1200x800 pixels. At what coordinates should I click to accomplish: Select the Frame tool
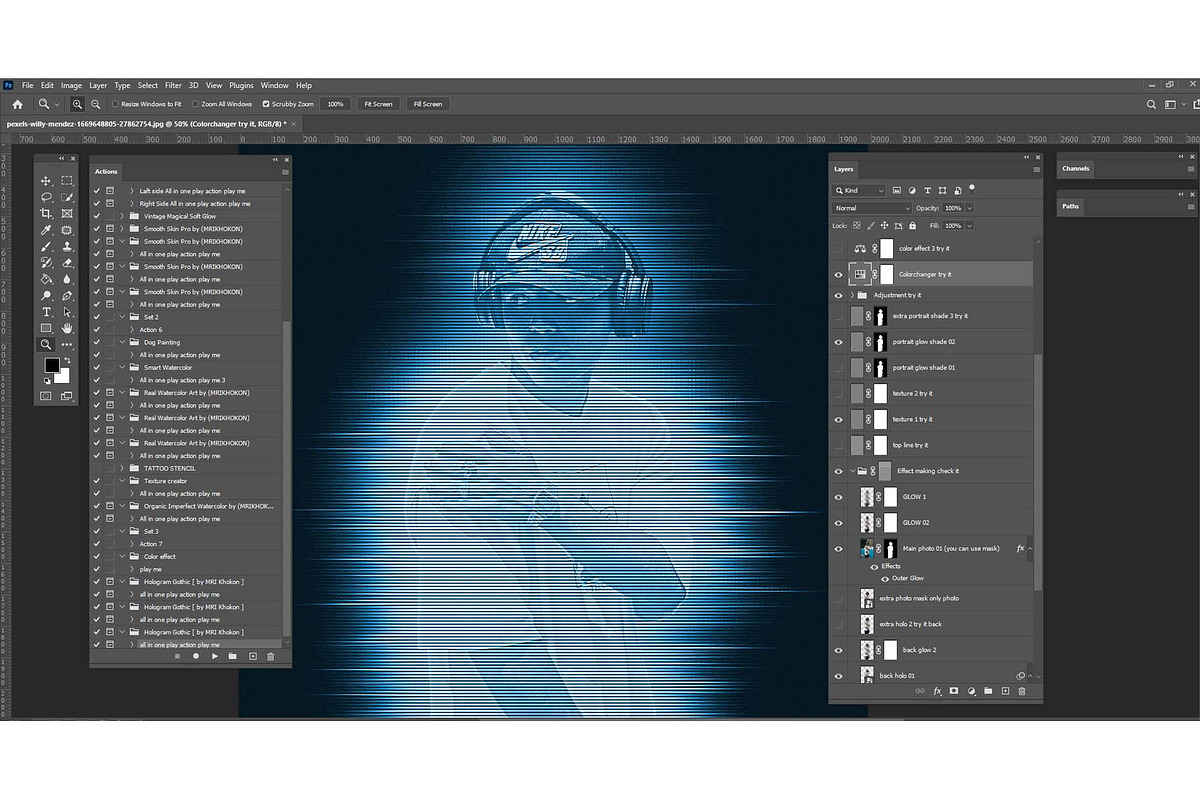tap(67, 214)
